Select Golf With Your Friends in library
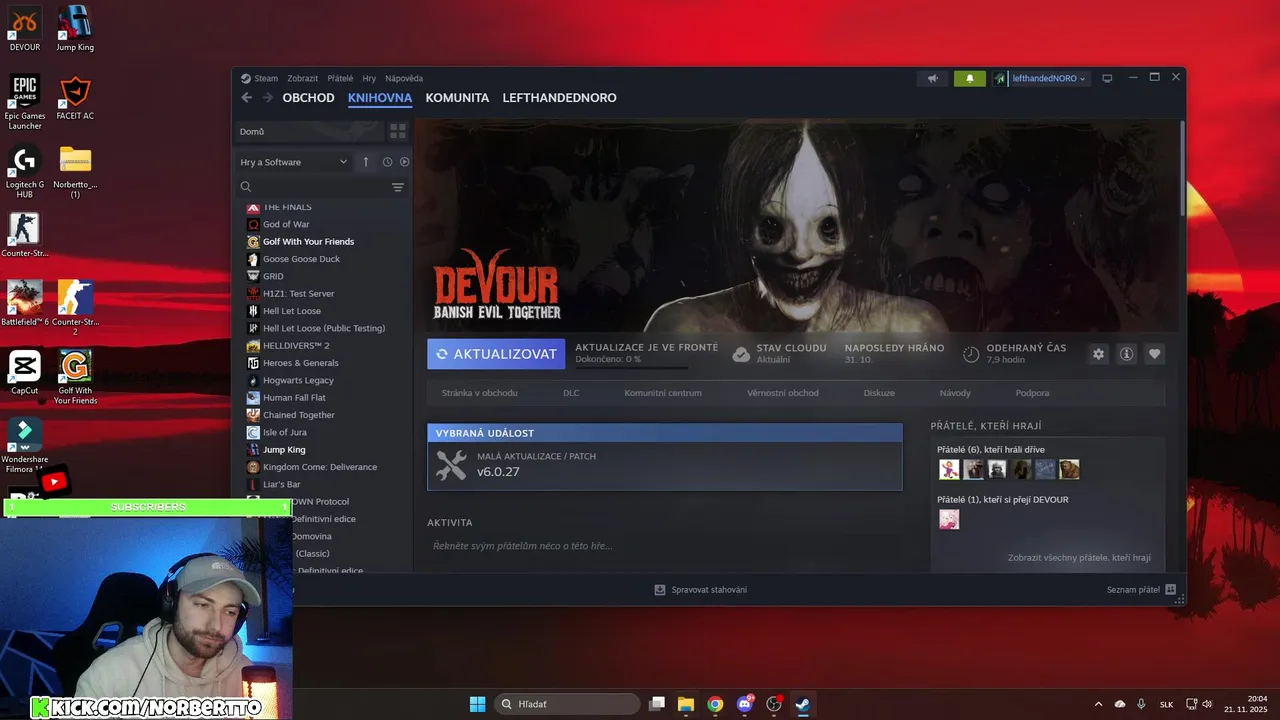Screen dimensions: 1280x720 [x=308, y=241]
